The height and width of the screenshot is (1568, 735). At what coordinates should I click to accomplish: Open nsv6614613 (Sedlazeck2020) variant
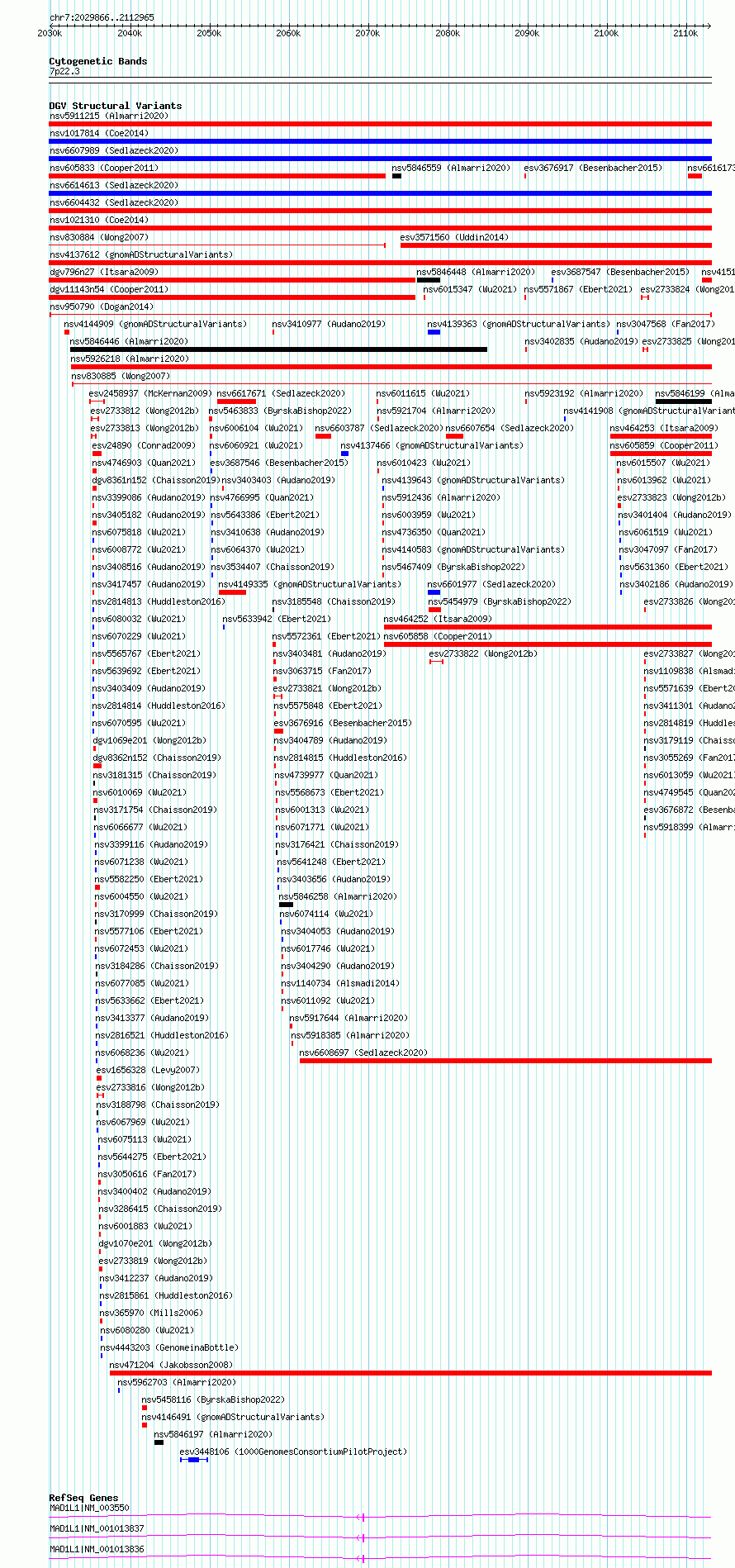(114, 185)
